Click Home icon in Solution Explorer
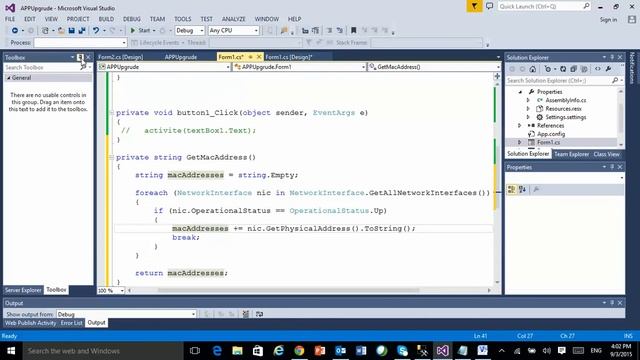The width and height of the screenshot is (640, 360). pos(533,69)
